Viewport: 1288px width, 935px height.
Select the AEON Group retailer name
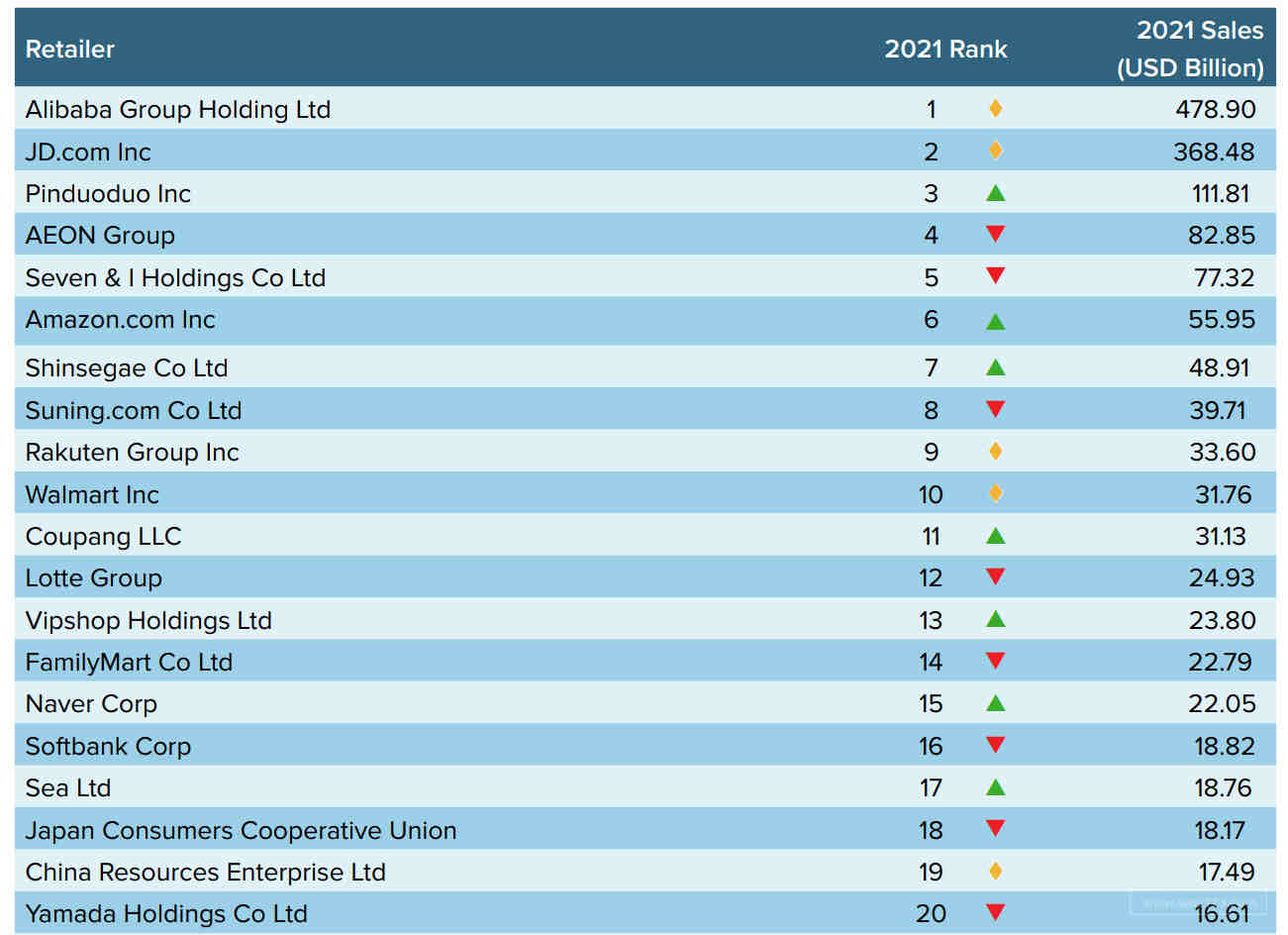tap(100, 236)
